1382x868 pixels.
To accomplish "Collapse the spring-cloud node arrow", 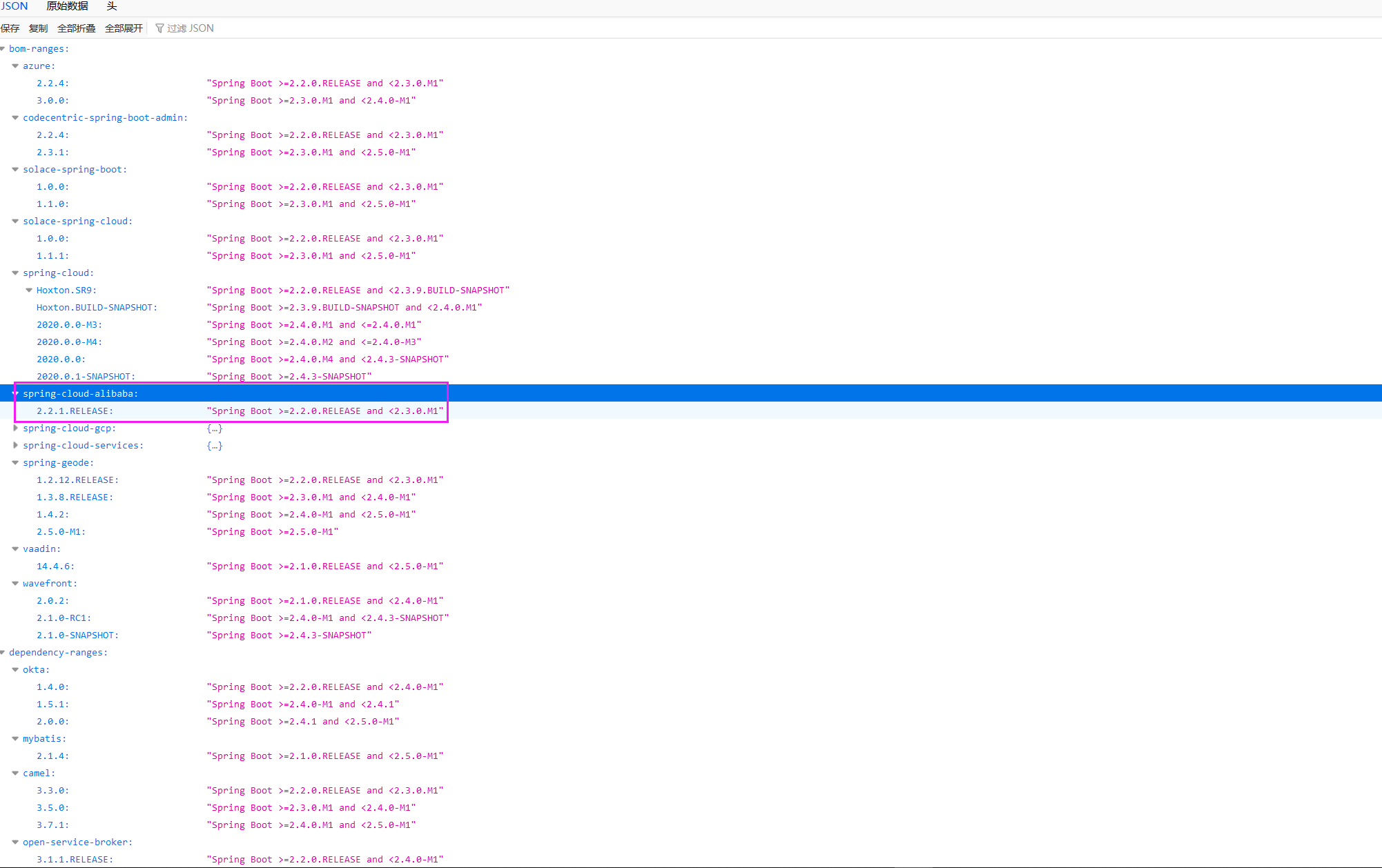I will coord(15,273).
